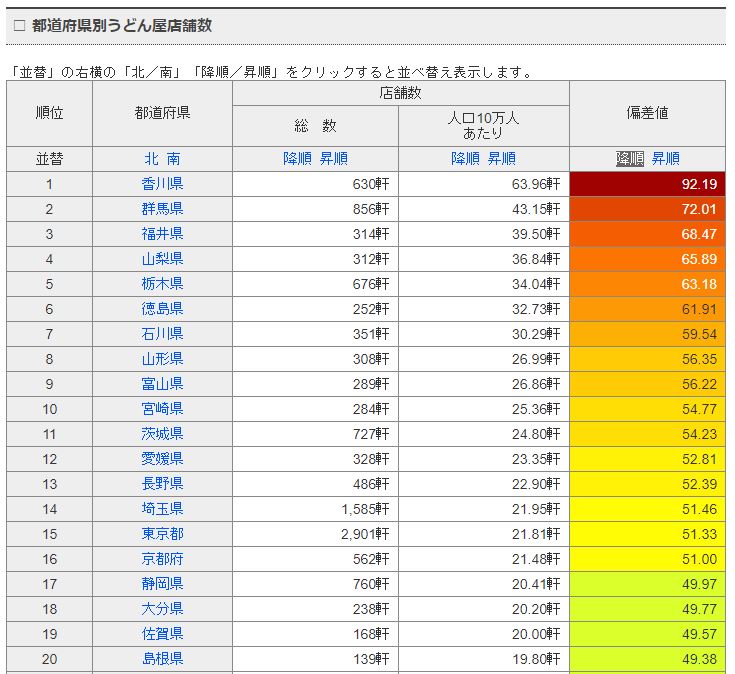735x674 pixels.
Task: Click the 都道府県別うどん屋店舗数 heading
Action: pos(122,25)
